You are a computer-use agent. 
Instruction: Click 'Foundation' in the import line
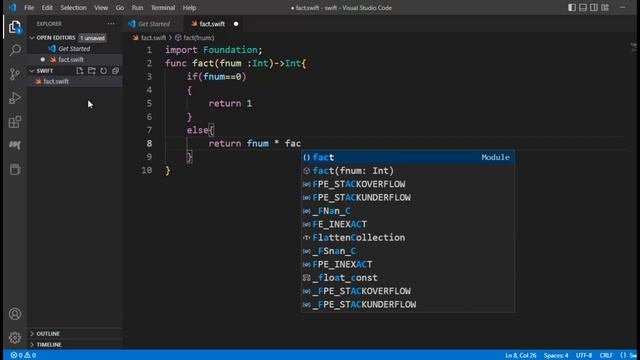(x=230, y=50)
